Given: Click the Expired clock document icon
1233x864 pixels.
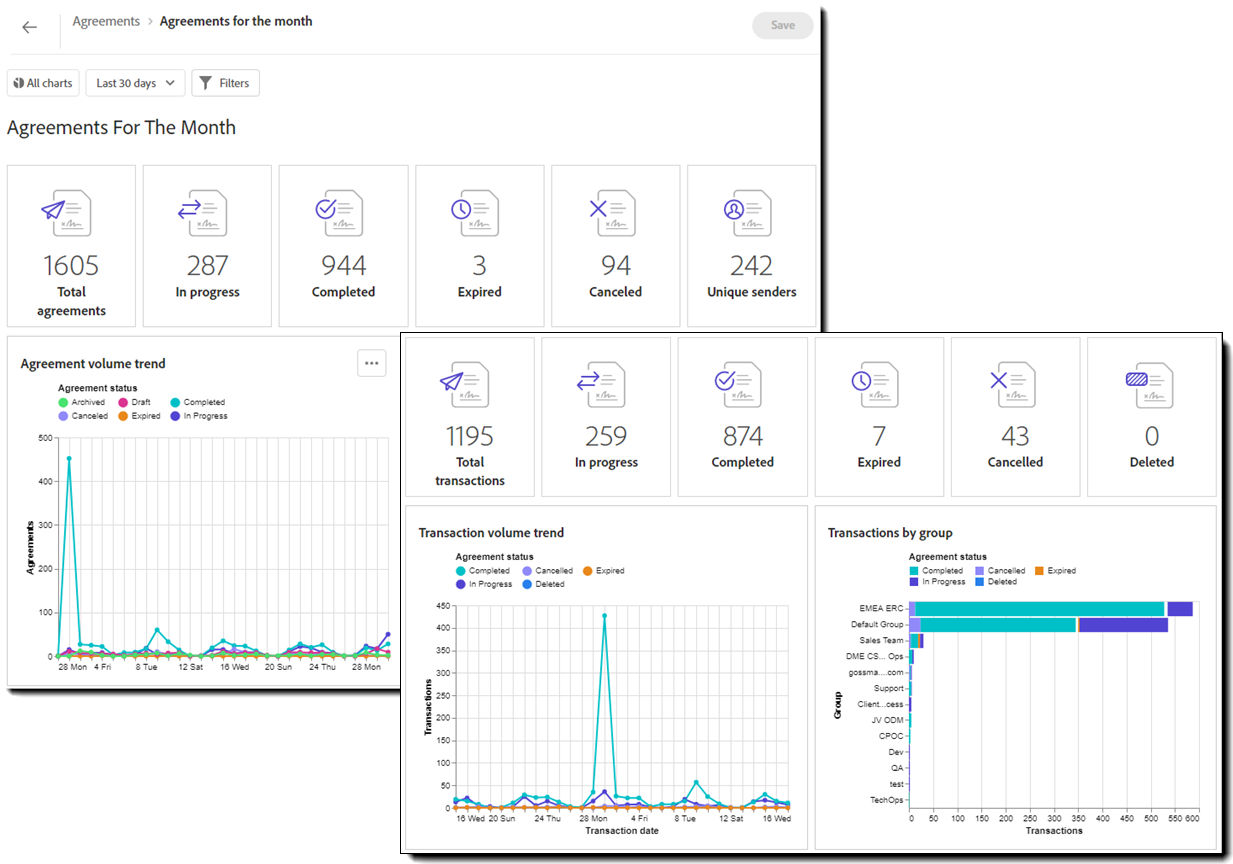Looking at the screenshot, I should (x=476, y=212).
